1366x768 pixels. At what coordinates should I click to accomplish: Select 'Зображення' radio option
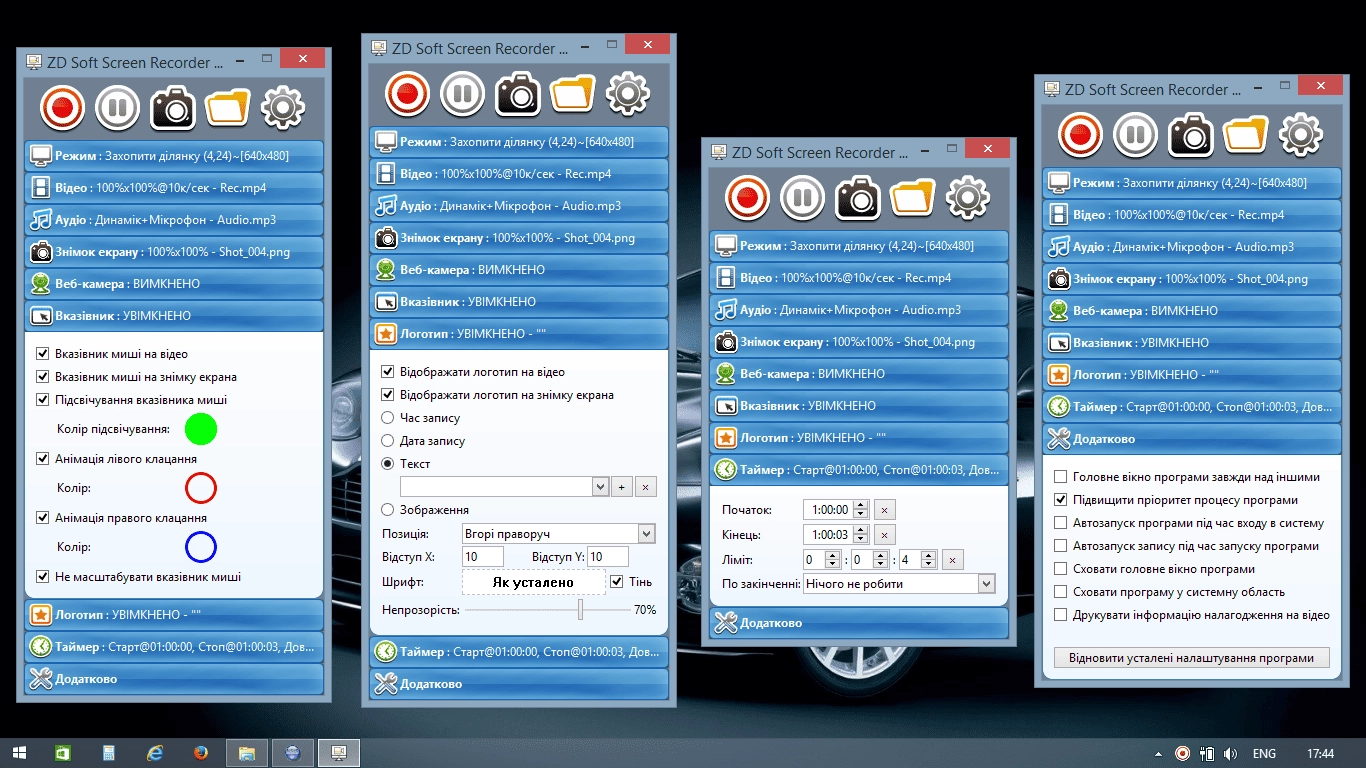[x=388, y=510]
